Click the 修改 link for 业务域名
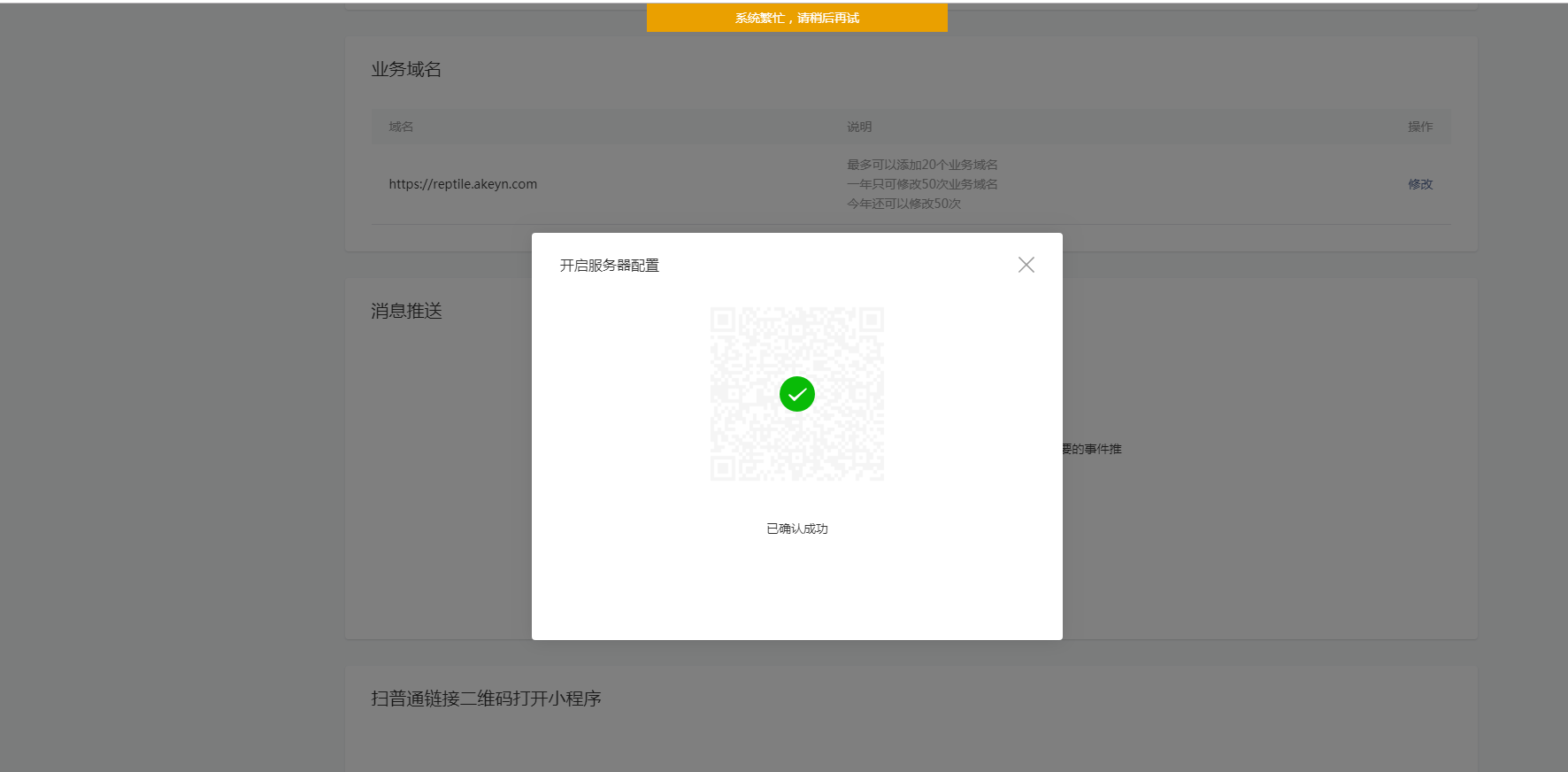 point(1420,184)
